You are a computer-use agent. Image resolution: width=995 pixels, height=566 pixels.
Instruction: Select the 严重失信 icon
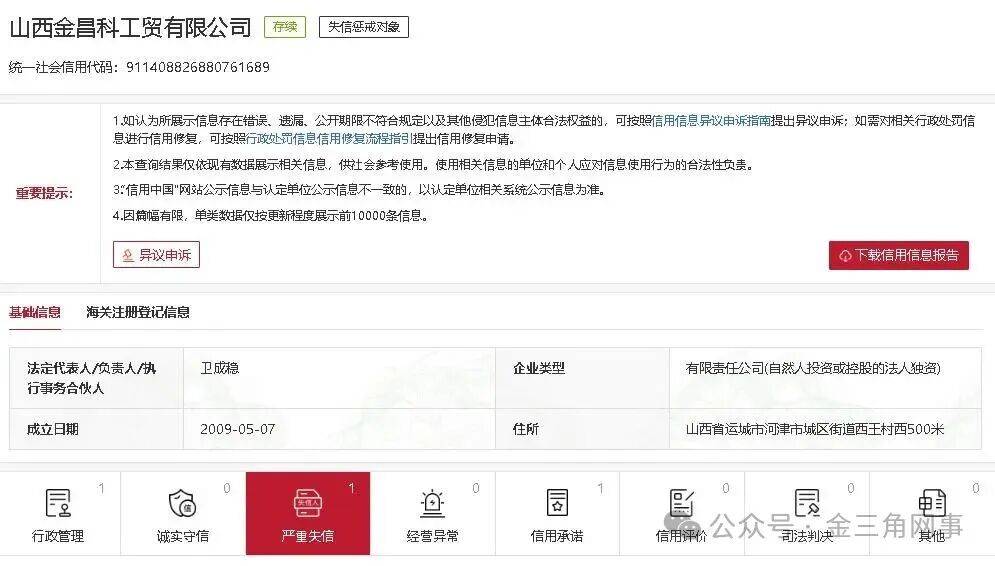tap(307, 503)
